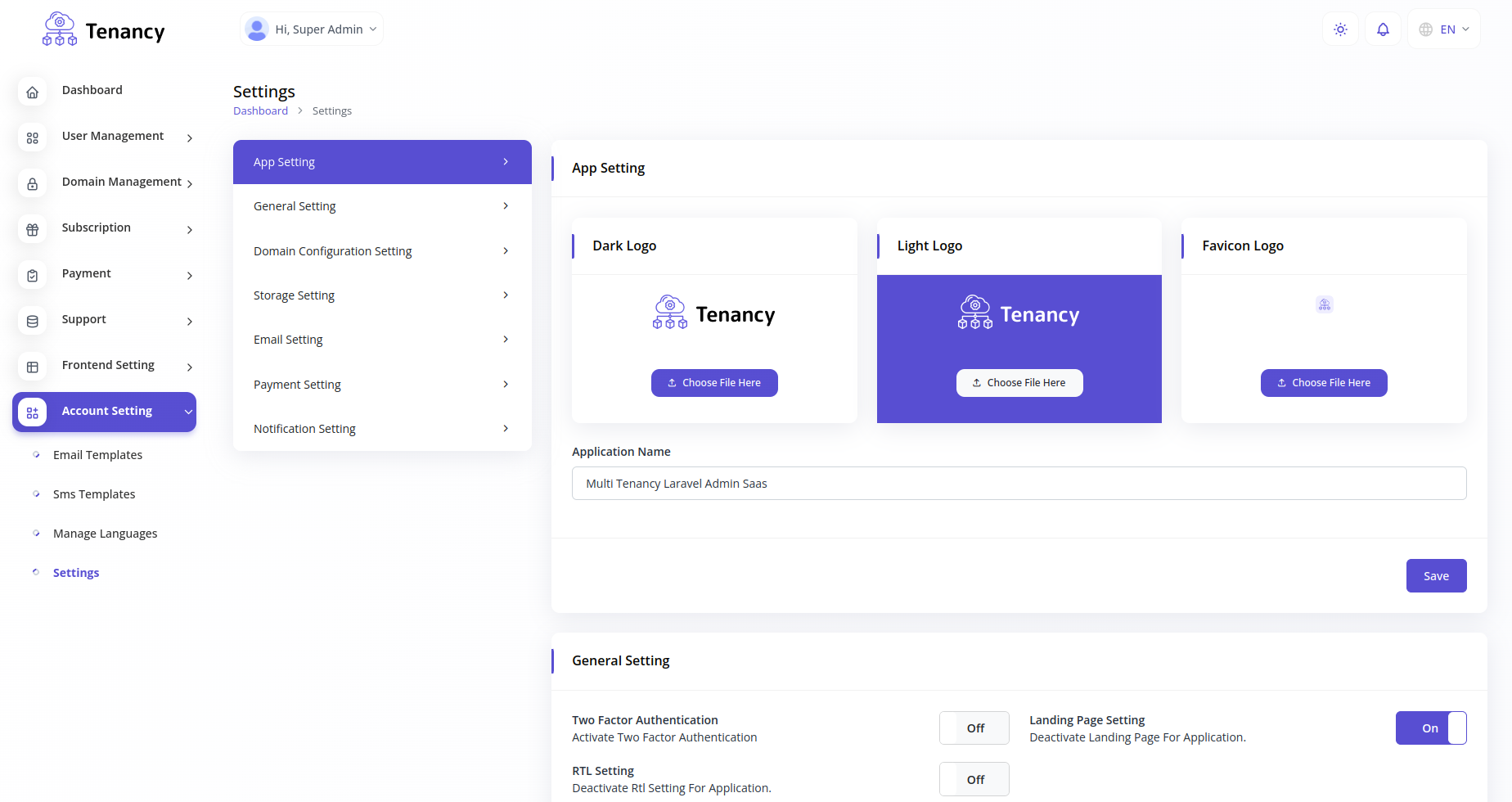Click the globe language icon
The height and width of the screenshot is (802, 1512).
pyautogui.click(x=1426, y=29)
